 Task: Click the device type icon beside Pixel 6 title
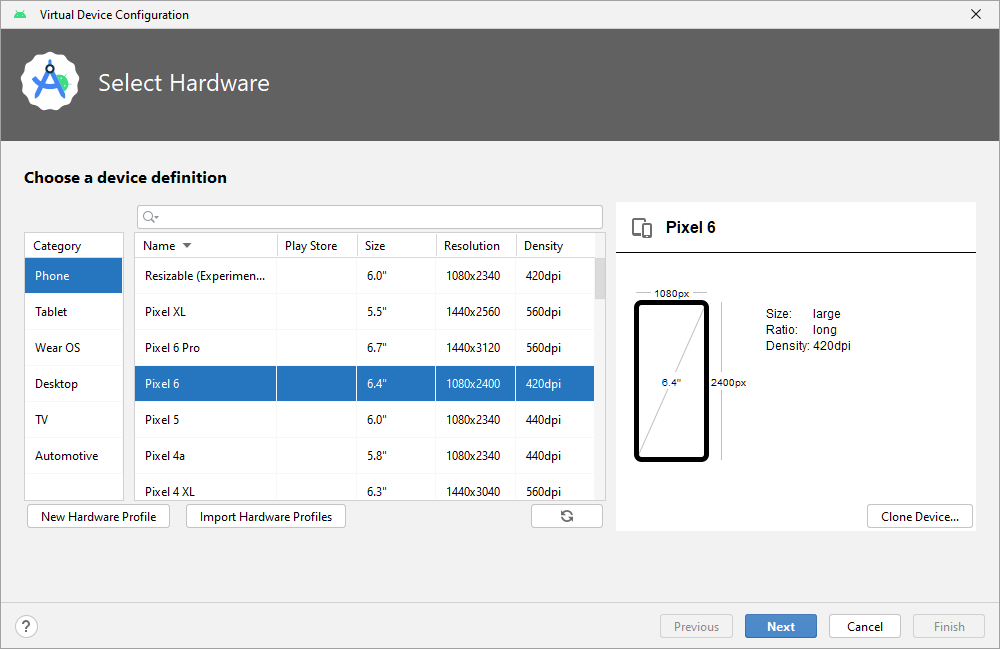coord(642,228)
